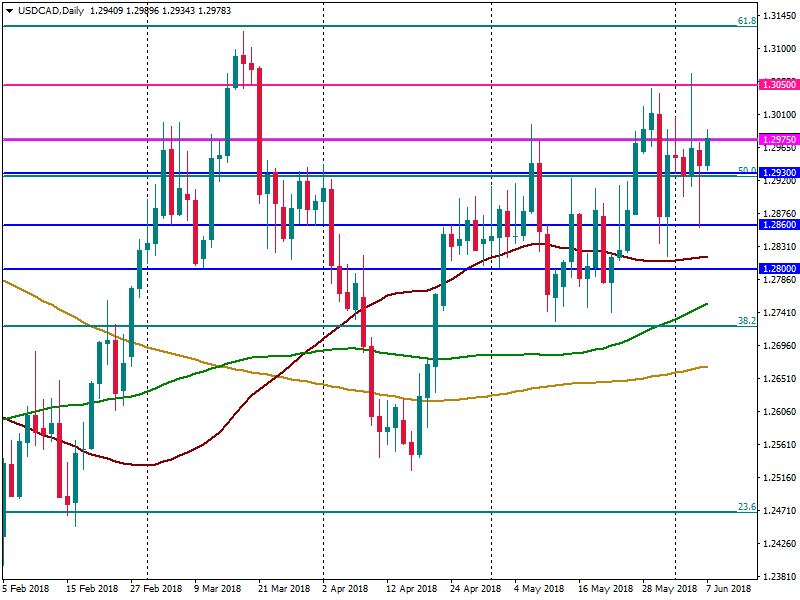The image size is (800, 600).
Task: Click the 1.29300 blue price label
Action: tap(778, 173)
